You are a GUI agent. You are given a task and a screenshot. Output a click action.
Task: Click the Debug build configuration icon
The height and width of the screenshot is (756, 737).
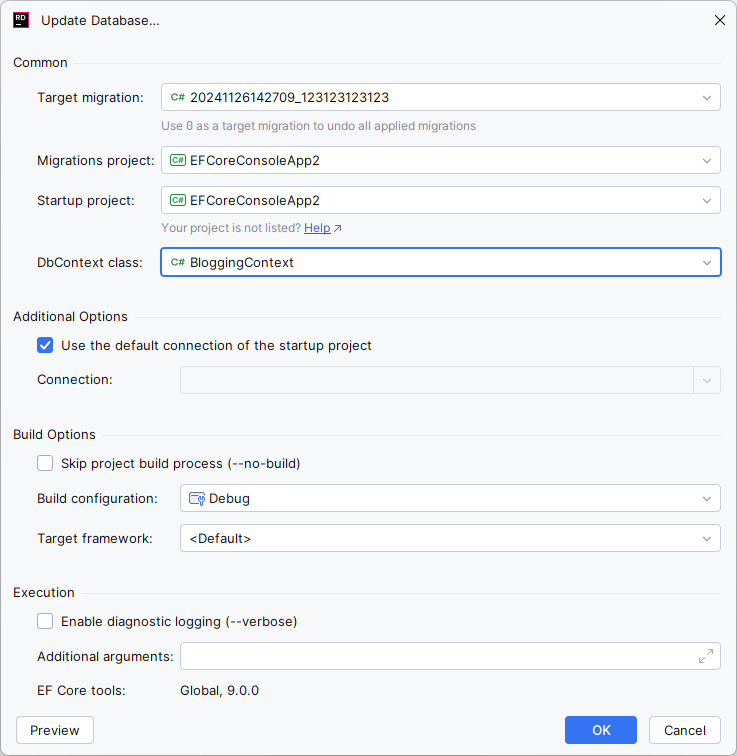point(197,498)
